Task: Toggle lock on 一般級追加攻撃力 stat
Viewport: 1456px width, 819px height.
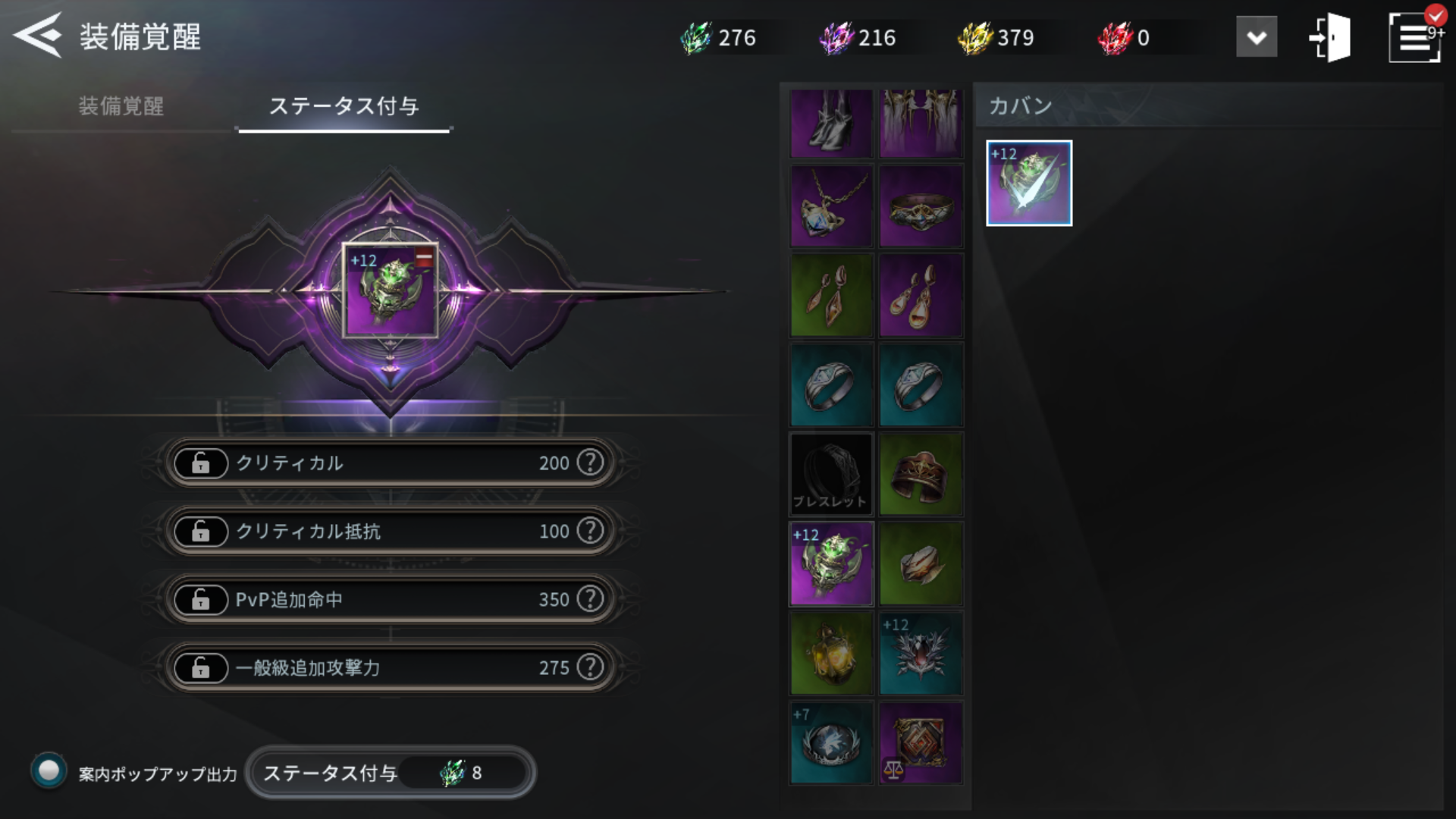Action: point(201,667)
